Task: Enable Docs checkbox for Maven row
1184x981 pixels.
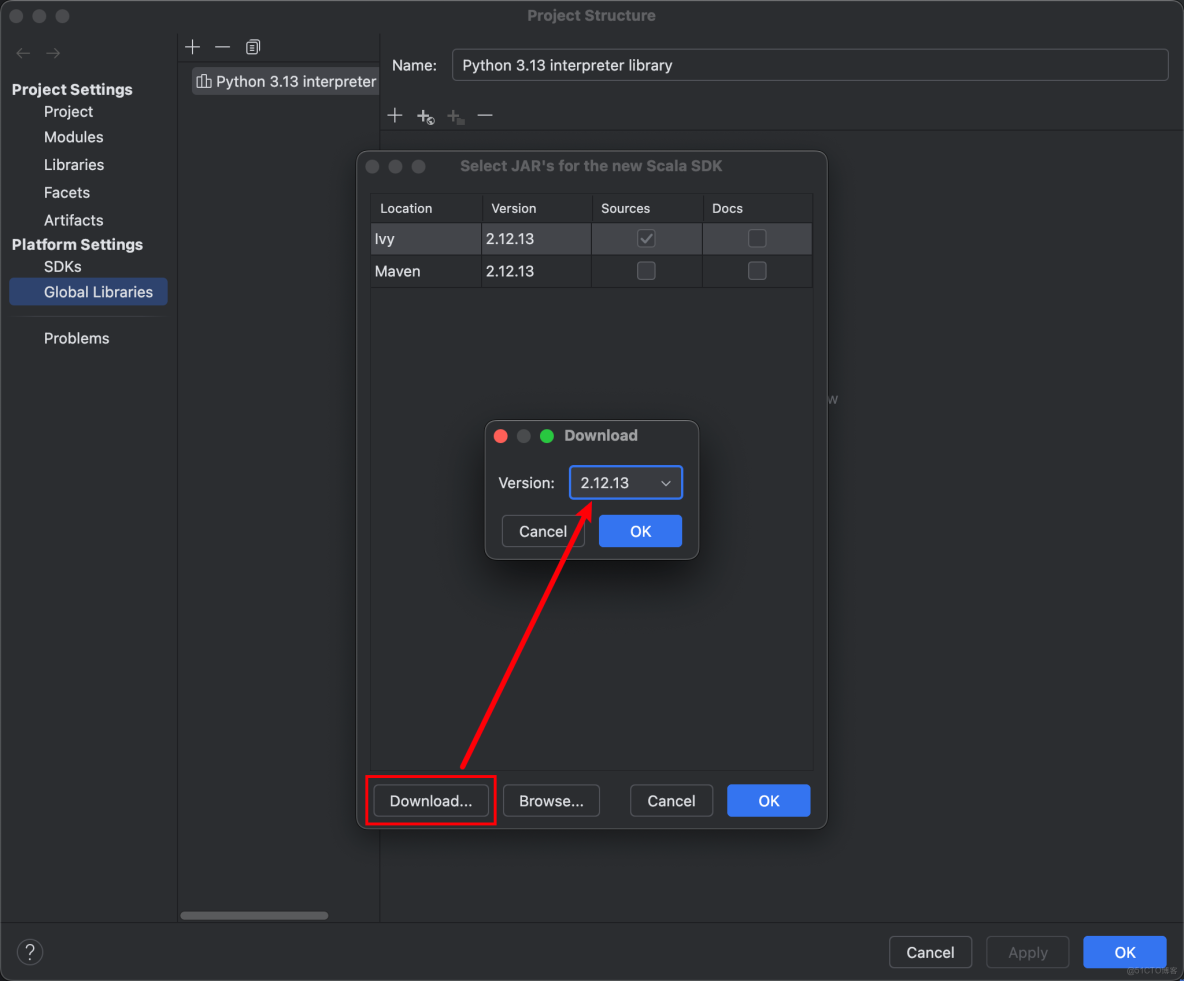Action: tap(757, 270)
